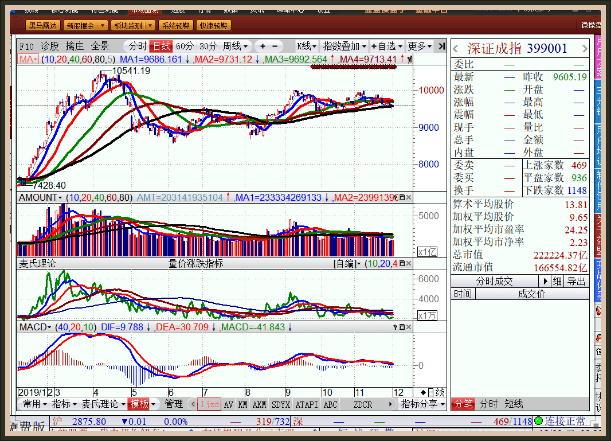Viewport: 611px width, 441px height.
Task: Select the APC indicator tab
Action: click(330, 404)
